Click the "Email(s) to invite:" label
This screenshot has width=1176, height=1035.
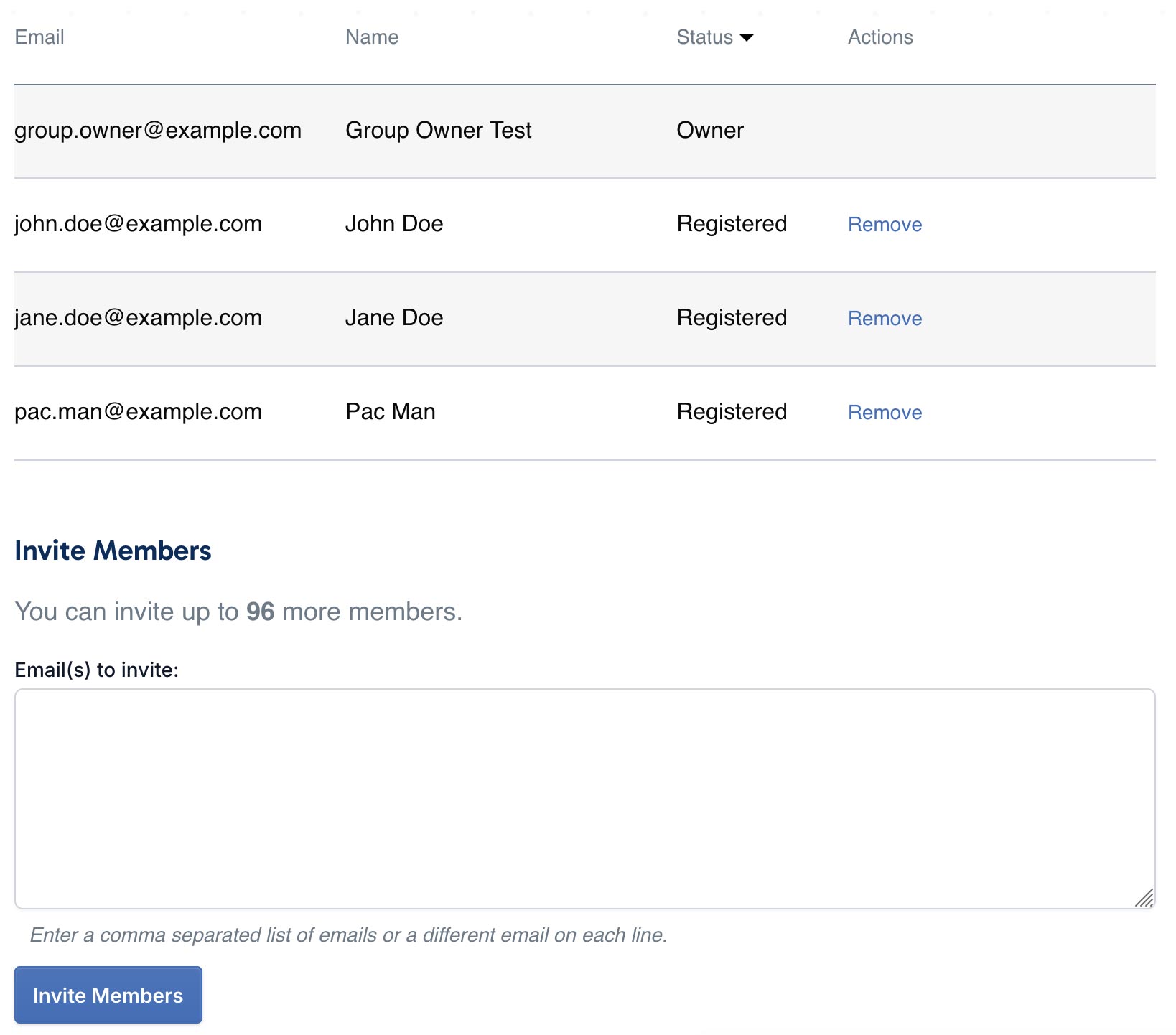[x=96, y=670]
